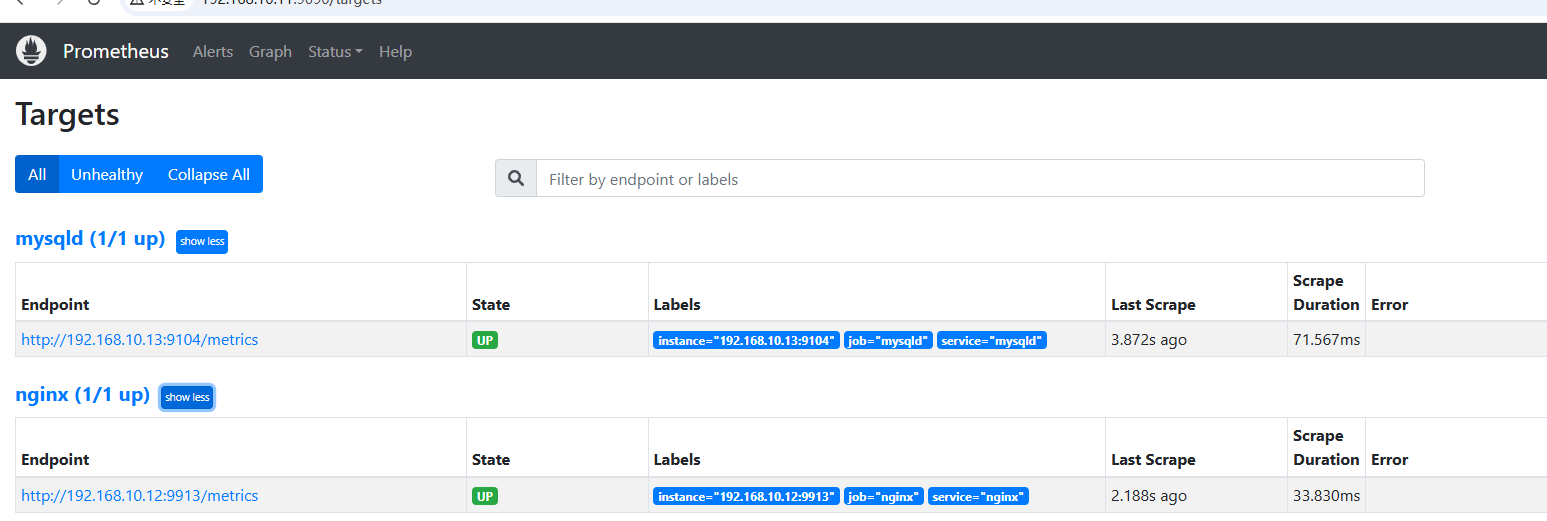Click the service="nginx" label badge
Image resolution: width=1547 pixels, height=521 pixels.
(978, 496)
